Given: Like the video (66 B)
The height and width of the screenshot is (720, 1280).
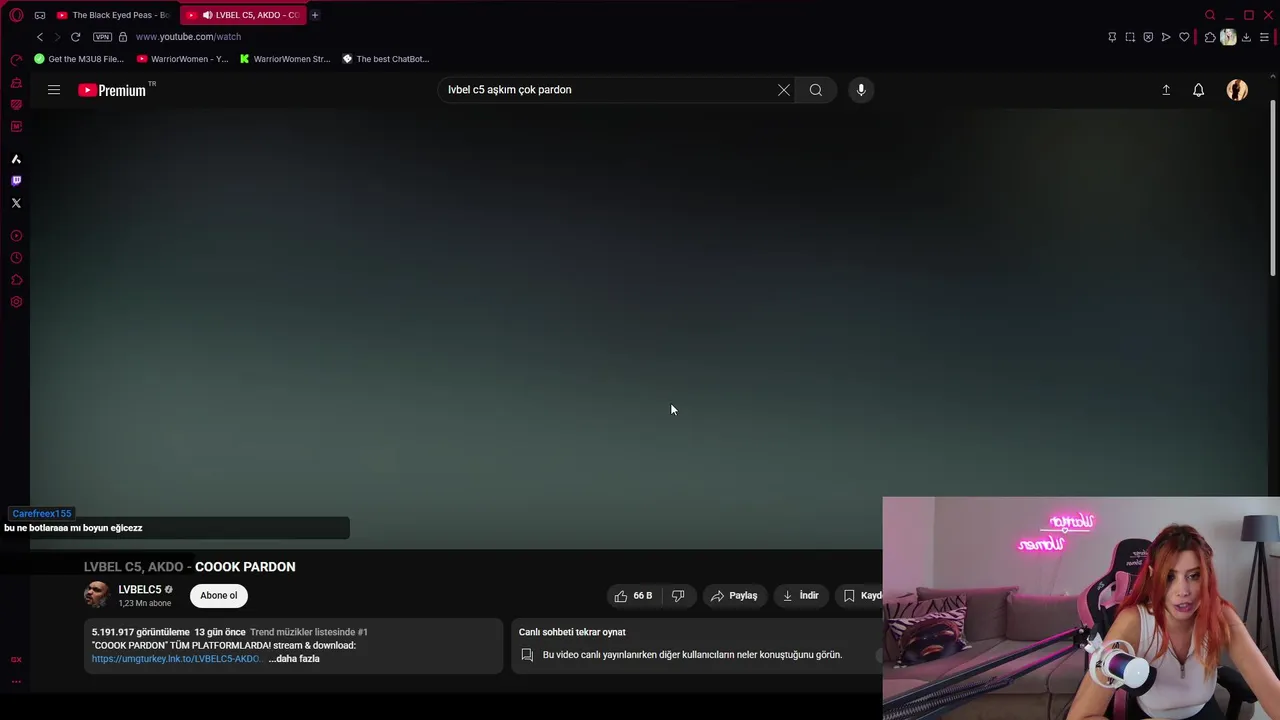Looking at the screenshot, I should (634, 595).
